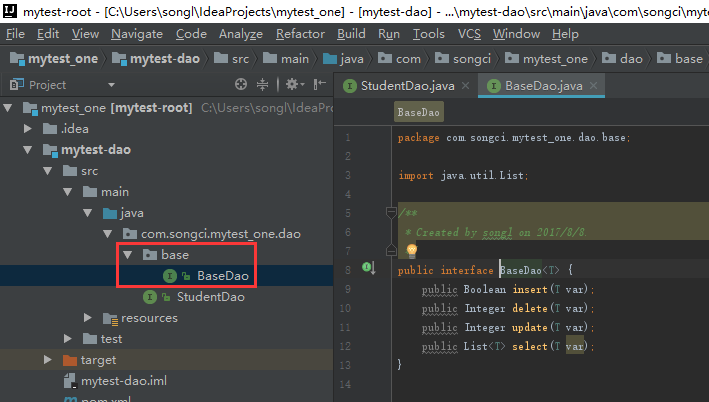Expand the .idea folder
709x402 pixels.
28,129
